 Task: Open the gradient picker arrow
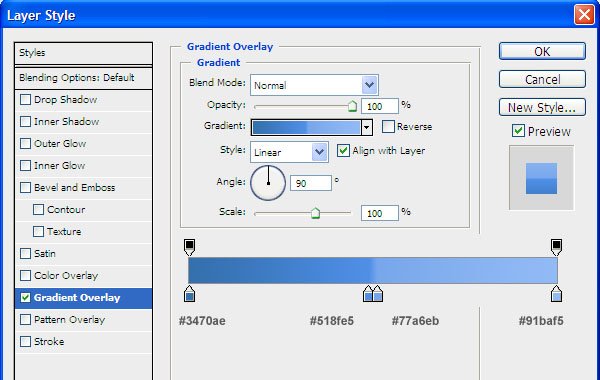click(x=367, y=127)
